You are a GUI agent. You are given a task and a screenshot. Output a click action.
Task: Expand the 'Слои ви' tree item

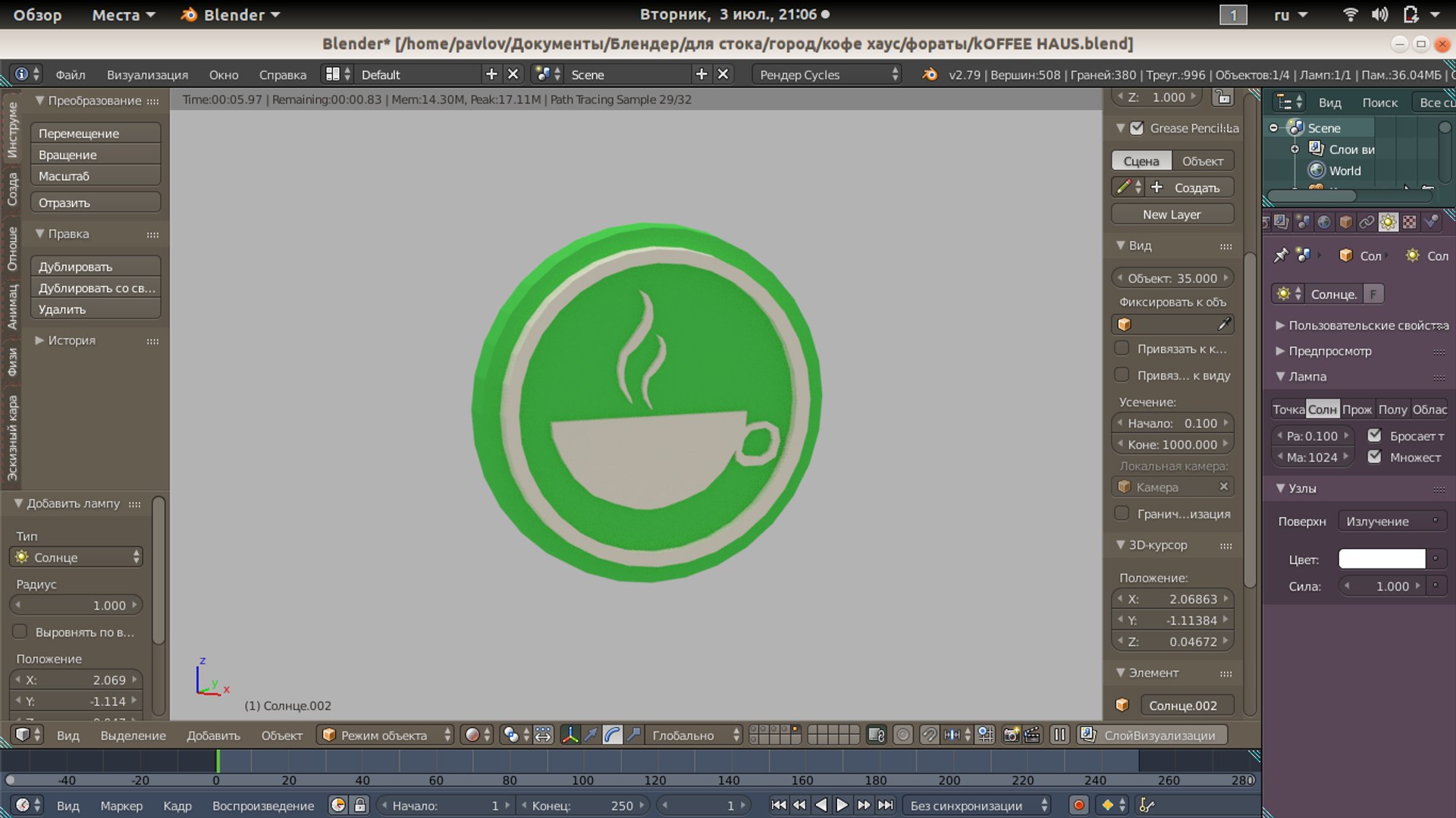coord(1294,149)
